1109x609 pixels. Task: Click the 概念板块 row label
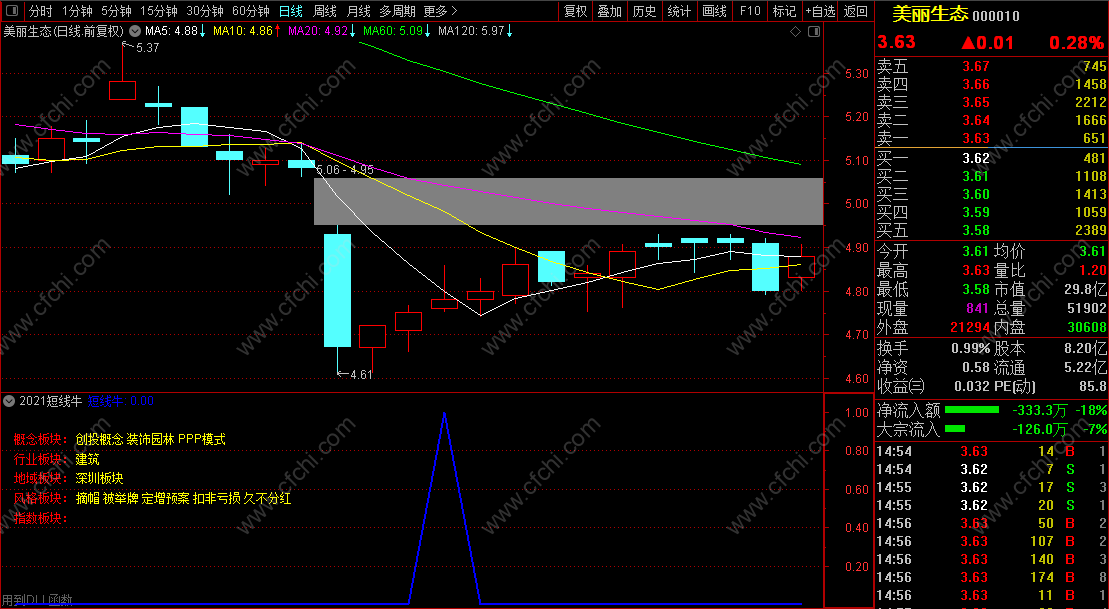point(41,439)
